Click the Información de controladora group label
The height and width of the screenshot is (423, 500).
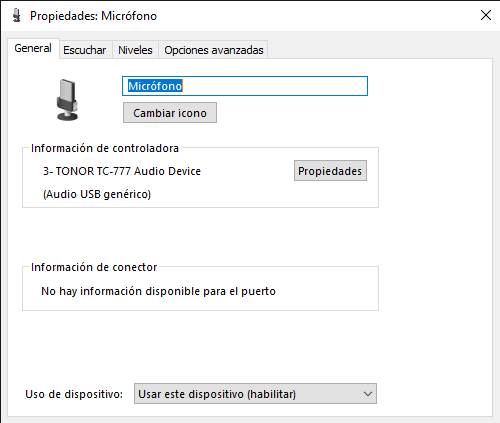tap(105, 148)
